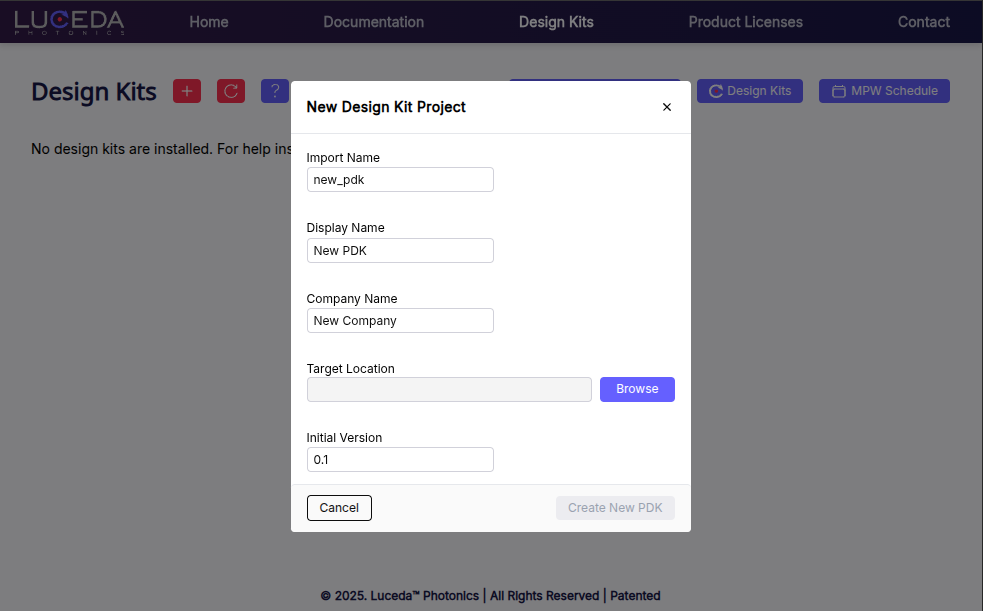The image size is (983, 611).
Task: Click the refresh icon inside Design Kits button
Action: pos(715,90)
